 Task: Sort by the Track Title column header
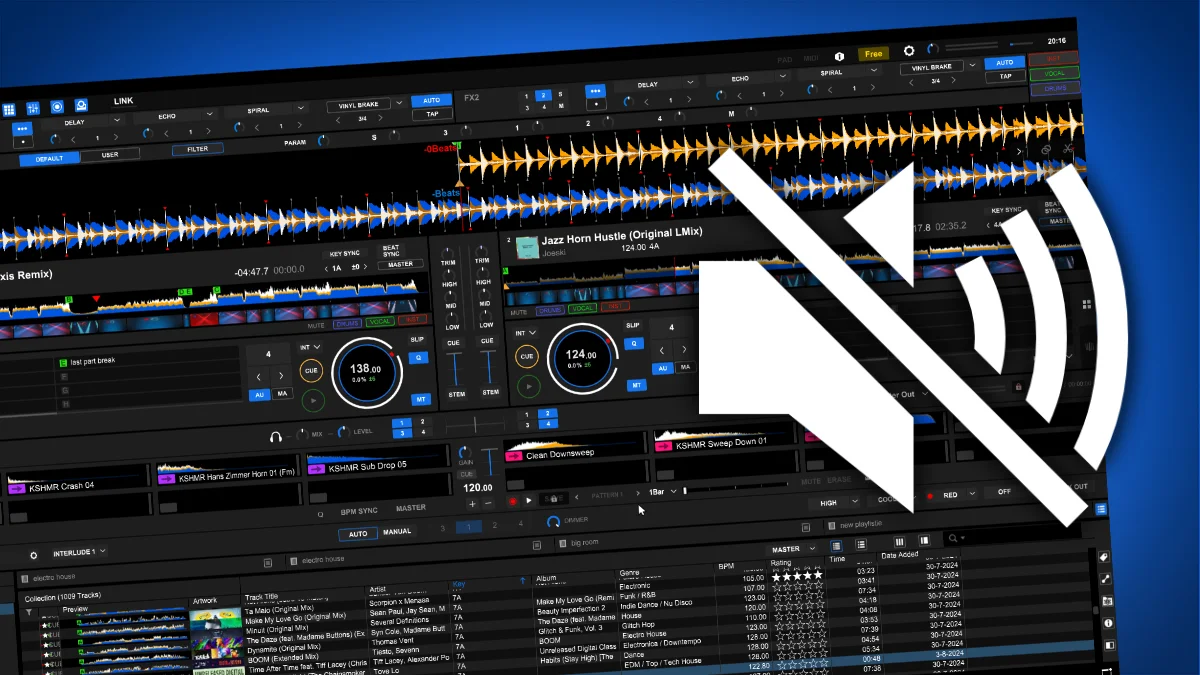[262, 597]
